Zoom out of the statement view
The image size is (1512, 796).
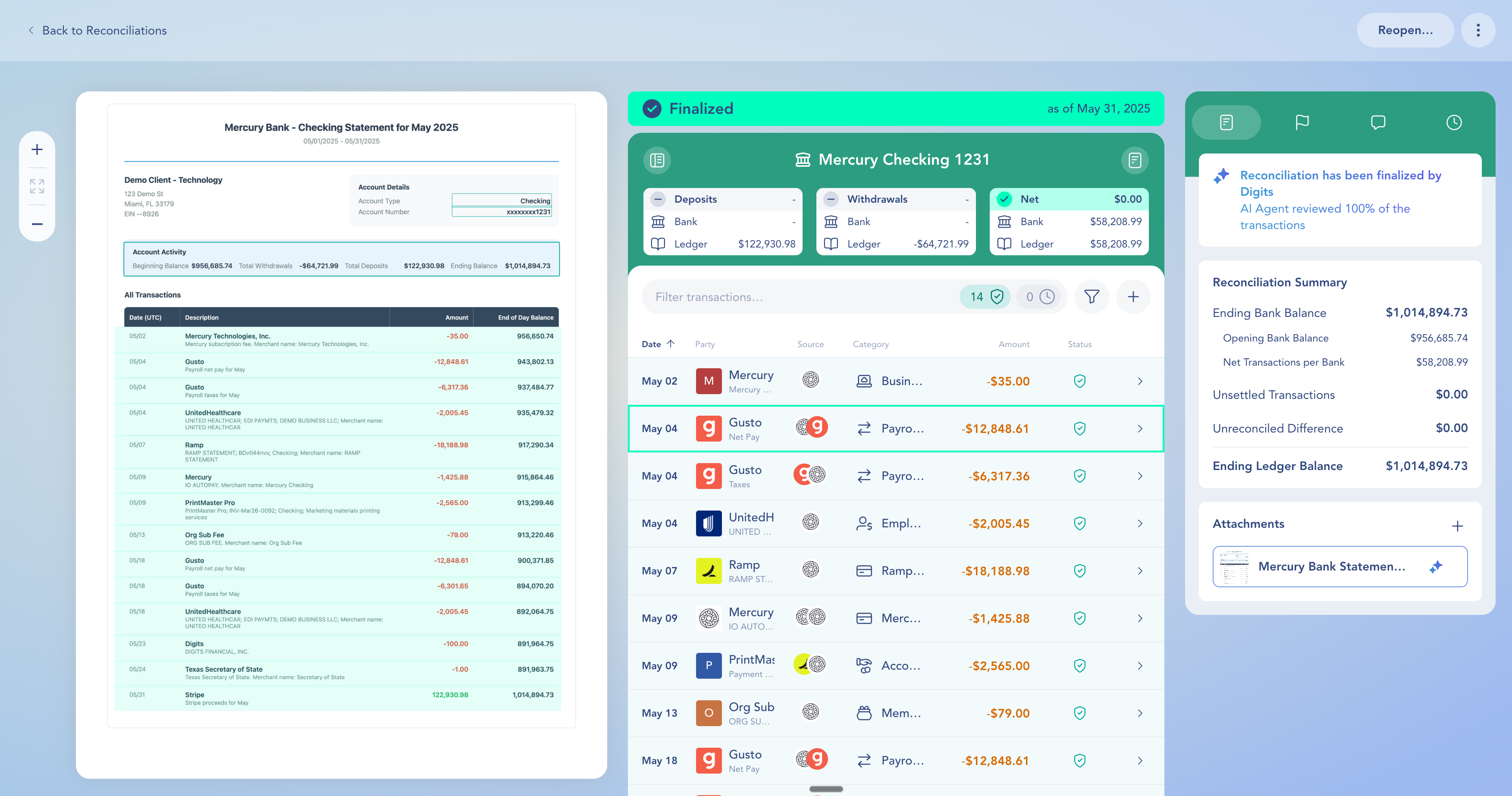click(37, 224)
